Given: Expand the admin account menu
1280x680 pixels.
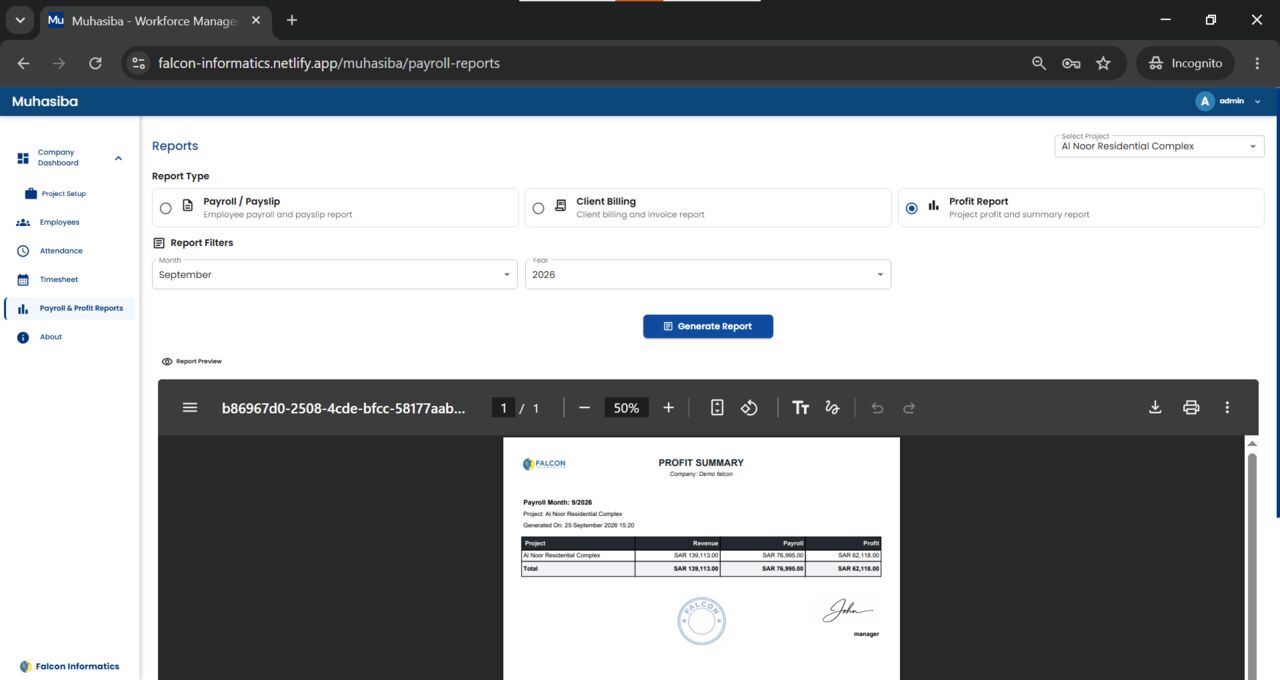Looking at the screenshot, I should tap(1257, 101).
